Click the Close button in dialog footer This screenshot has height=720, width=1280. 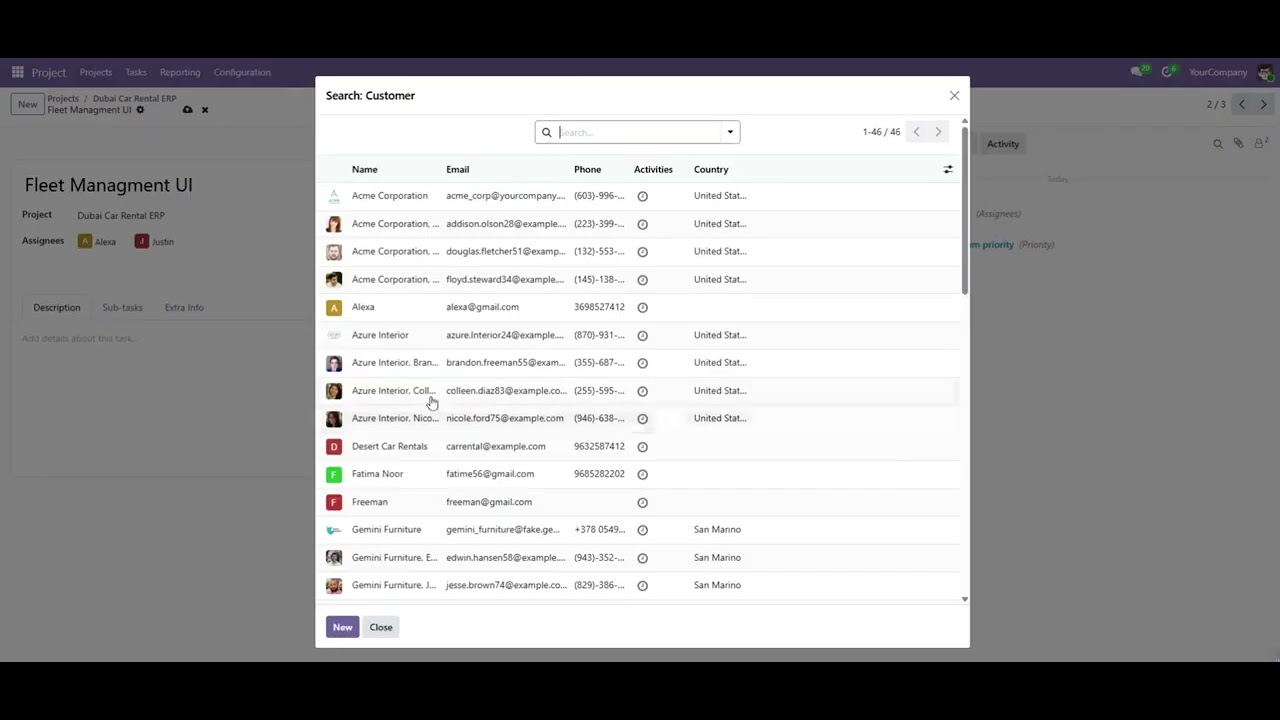(x=381, y=627)
